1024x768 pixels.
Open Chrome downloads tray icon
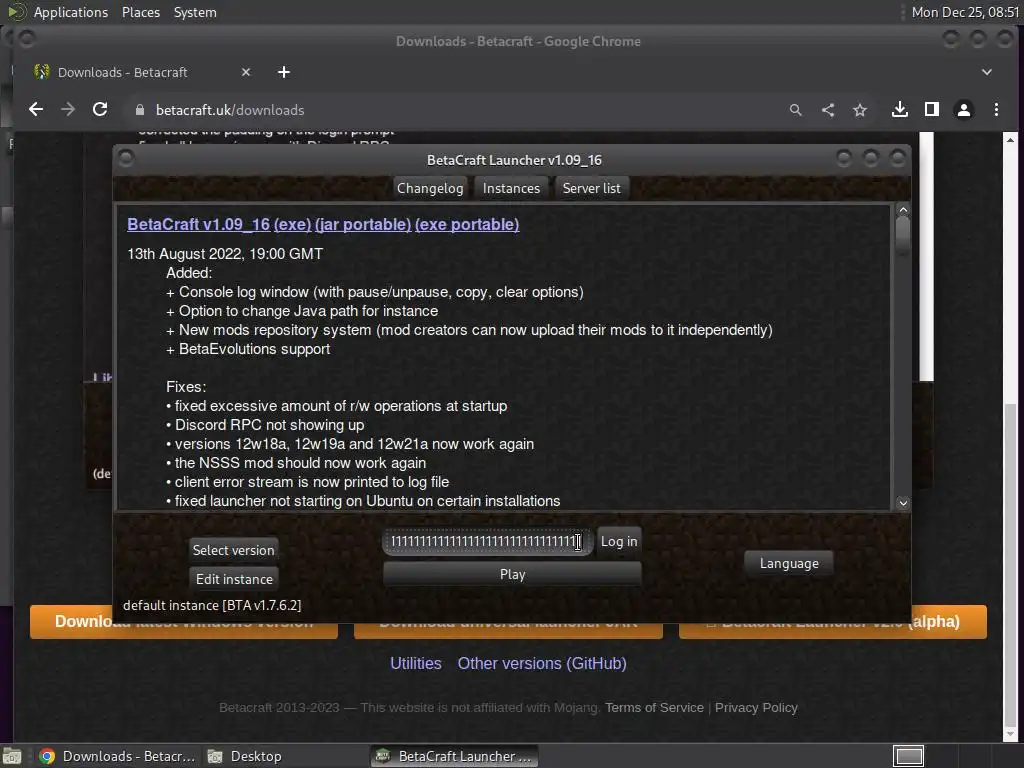(x=900, y=110)
